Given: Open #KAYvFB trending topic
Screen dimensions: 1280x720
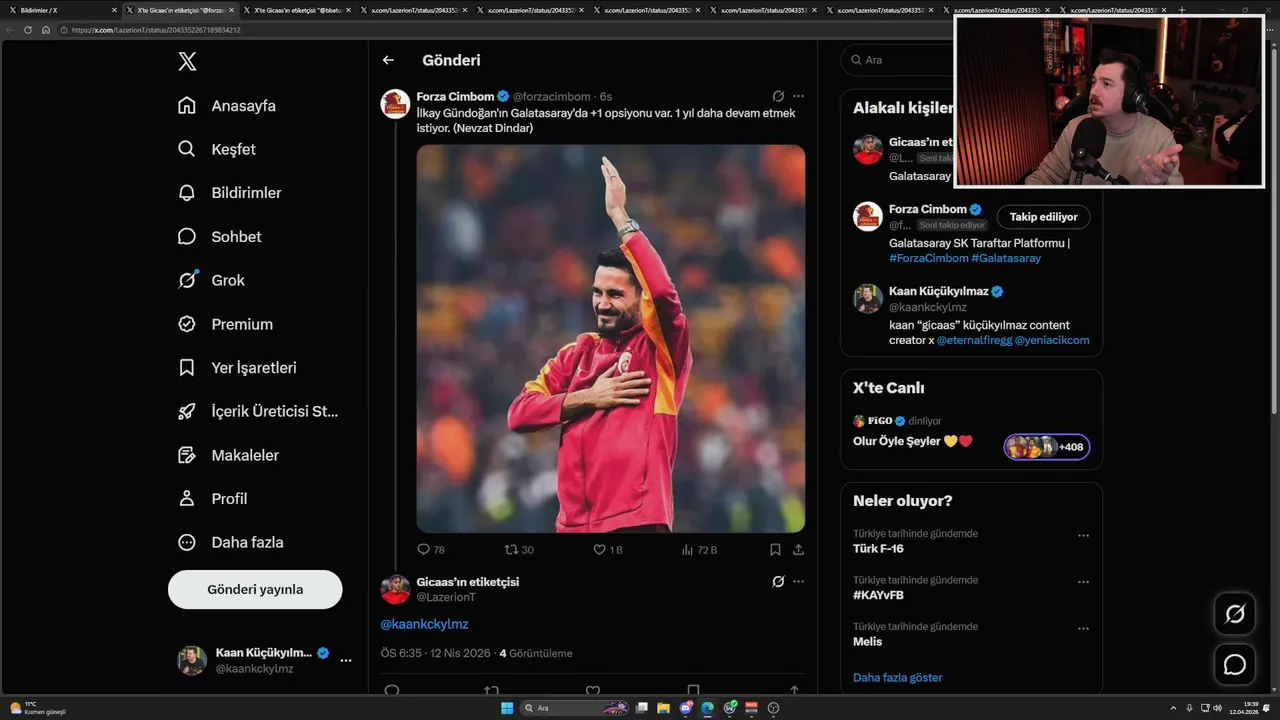Looking at the screenshot, I should (x=878, y=595).
